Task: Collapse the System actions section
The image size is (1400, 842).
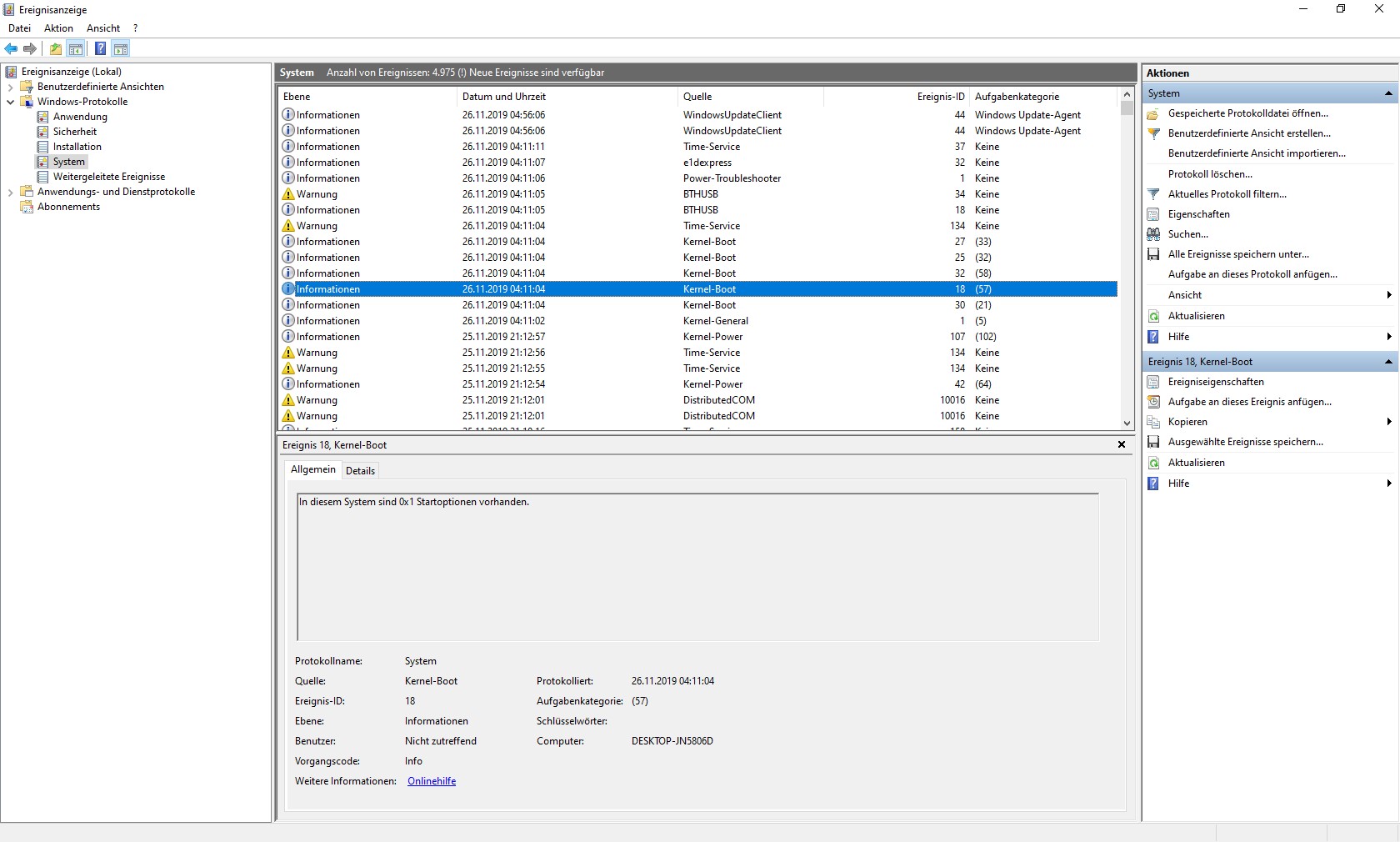Action: tap(1388, 93)
